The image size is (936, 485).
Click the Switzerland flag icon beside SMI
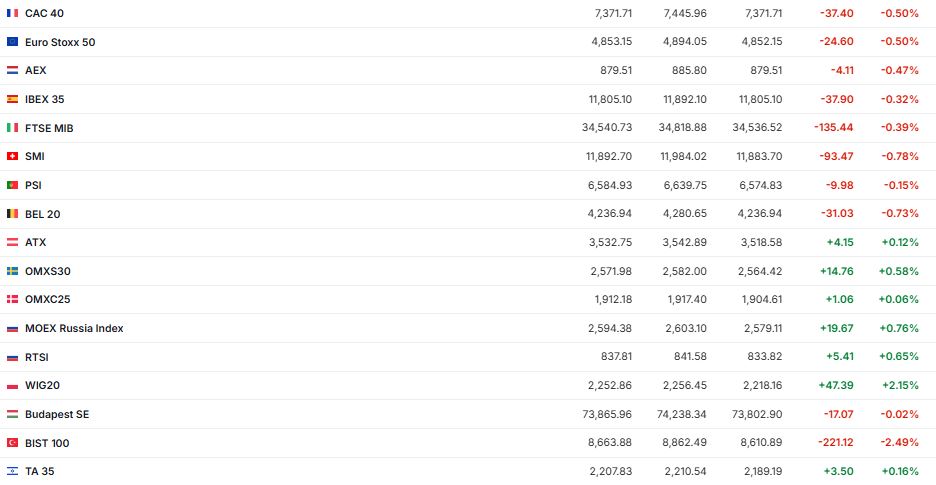(x=12, y=156)
